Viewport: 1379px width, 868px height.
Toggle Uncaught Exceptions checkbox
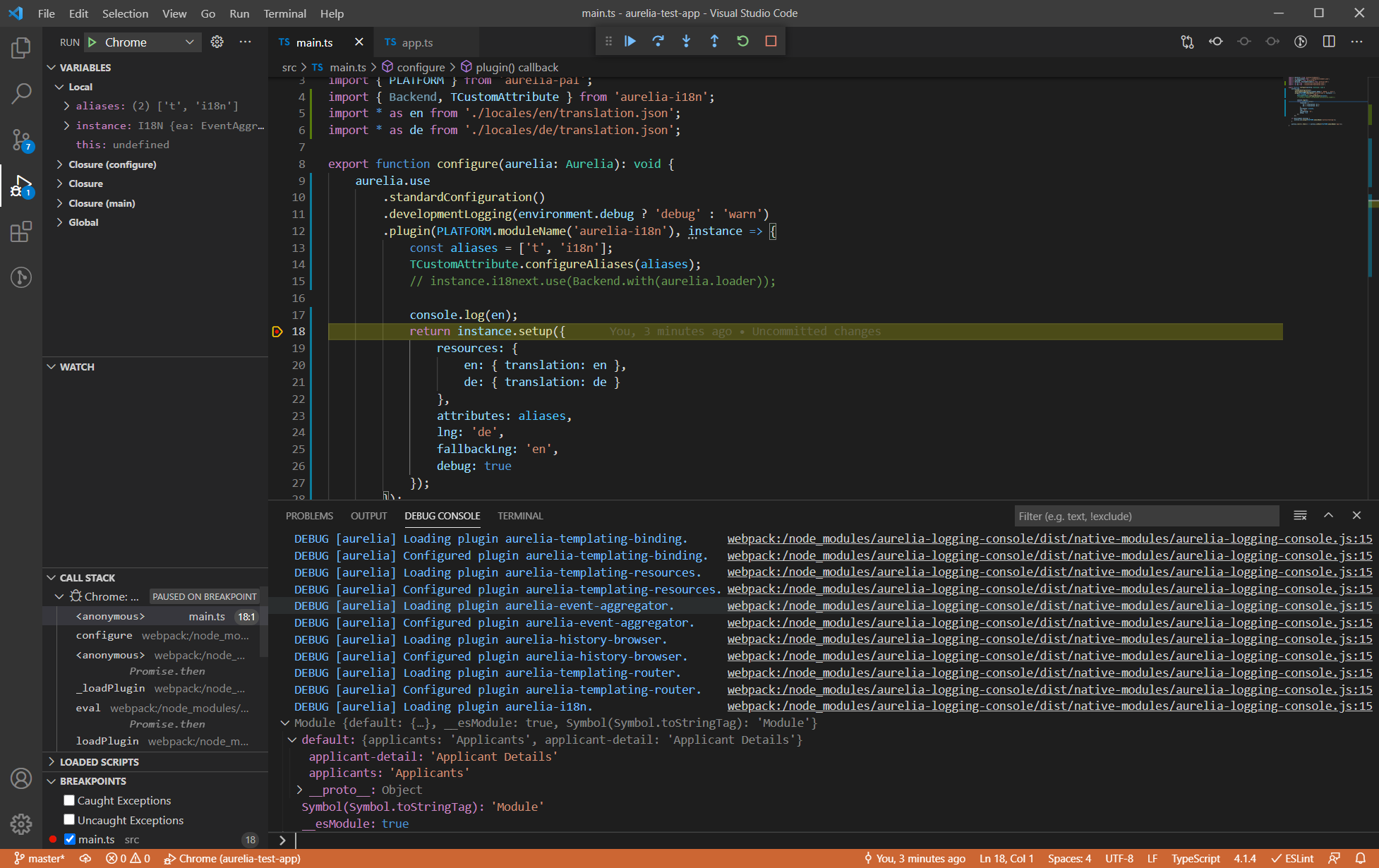(69, 820)
